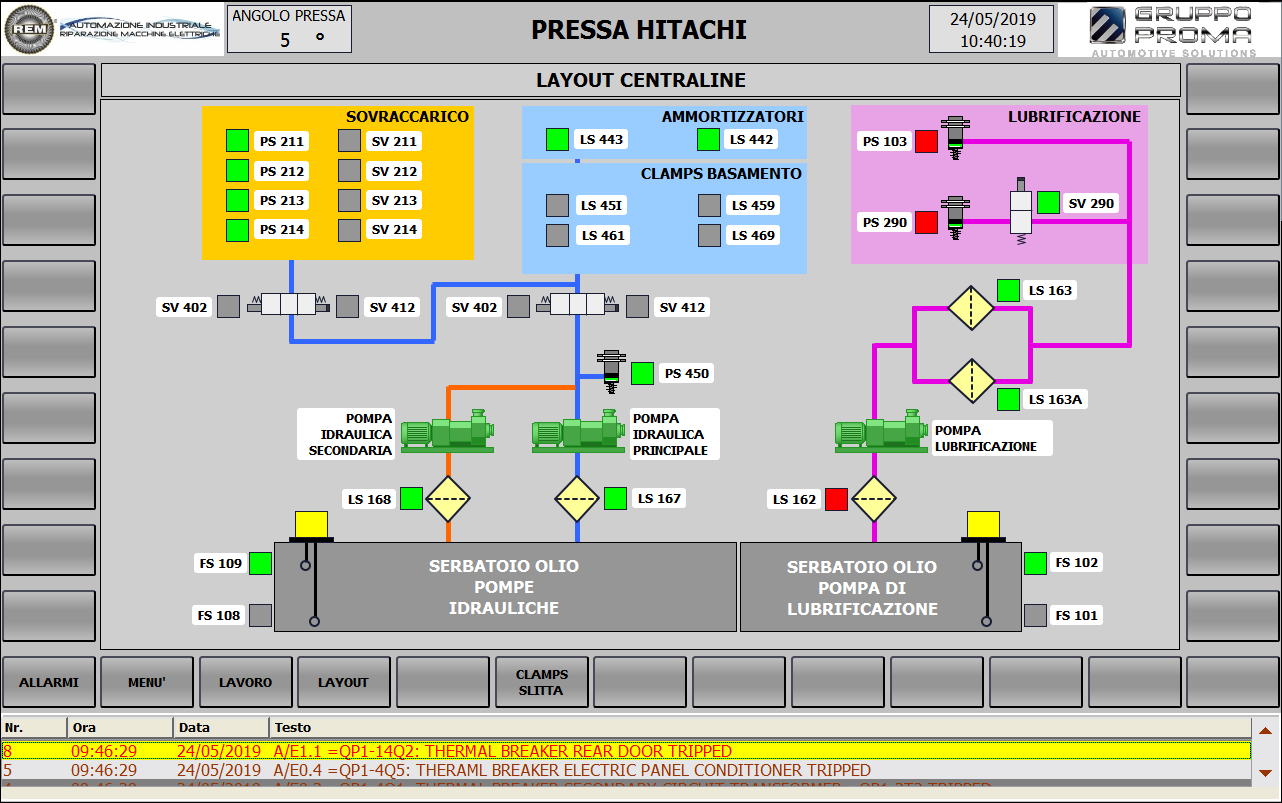Click the PS 213 green status indicator

pyautogui.click(x=237, y=200)
